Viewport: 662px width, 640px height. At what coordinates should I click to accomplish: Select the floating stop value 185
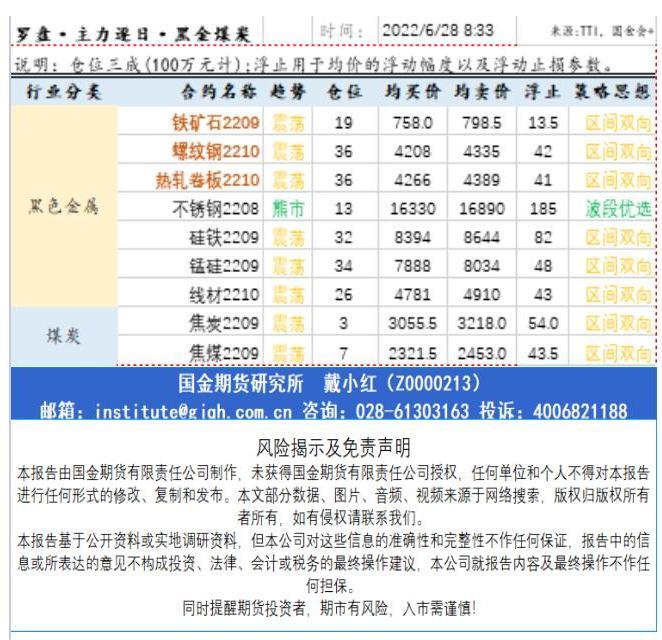click(x=543, y=209)
